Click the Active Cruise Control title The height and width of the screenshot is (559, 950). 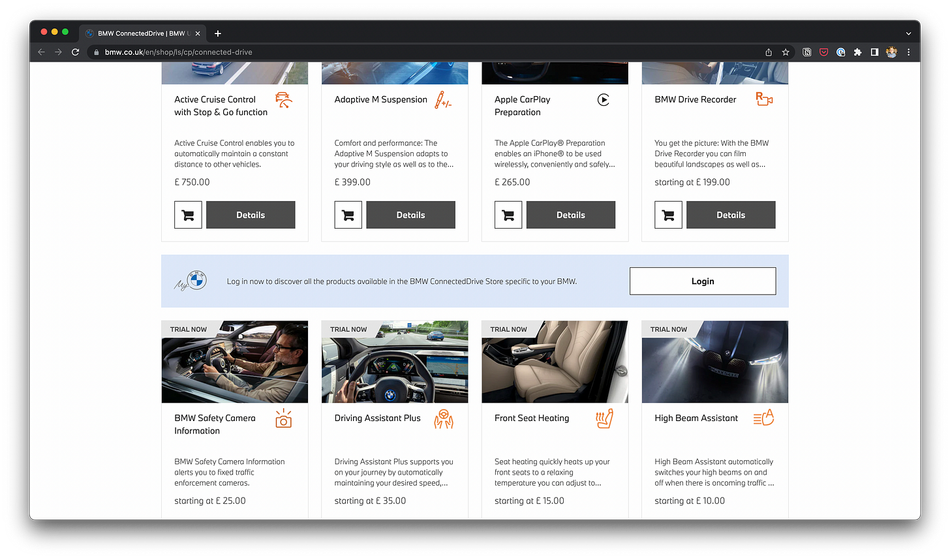click(221, 106)
